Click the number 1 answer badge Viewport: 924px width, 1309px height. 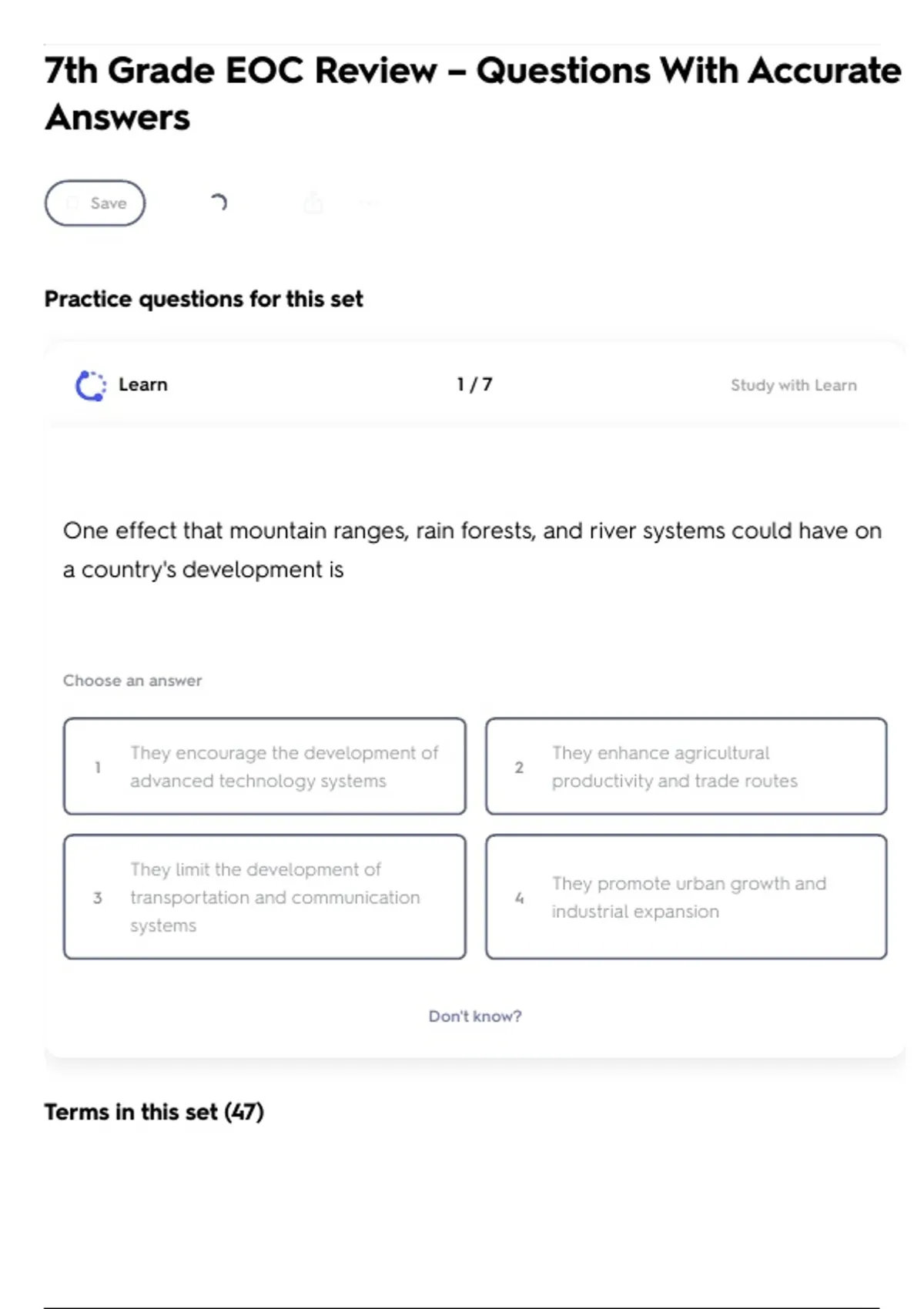tap(98, 767)
